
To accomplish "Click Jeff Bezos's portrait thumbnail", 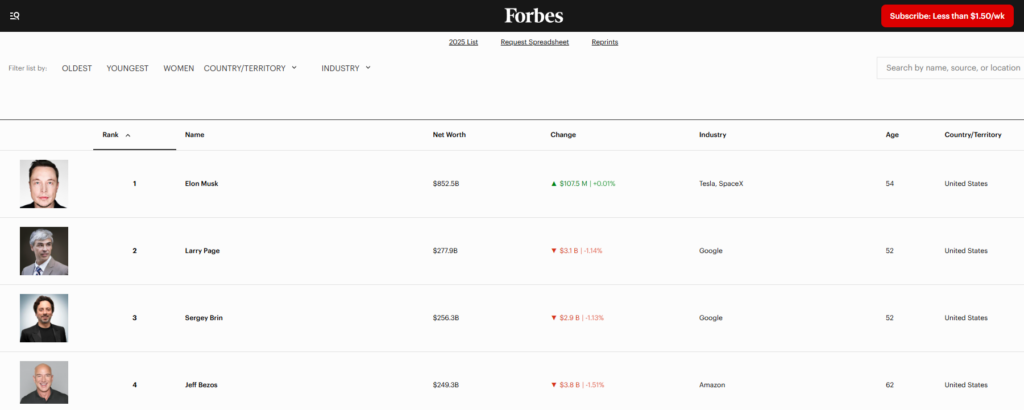I will (44, 383).
